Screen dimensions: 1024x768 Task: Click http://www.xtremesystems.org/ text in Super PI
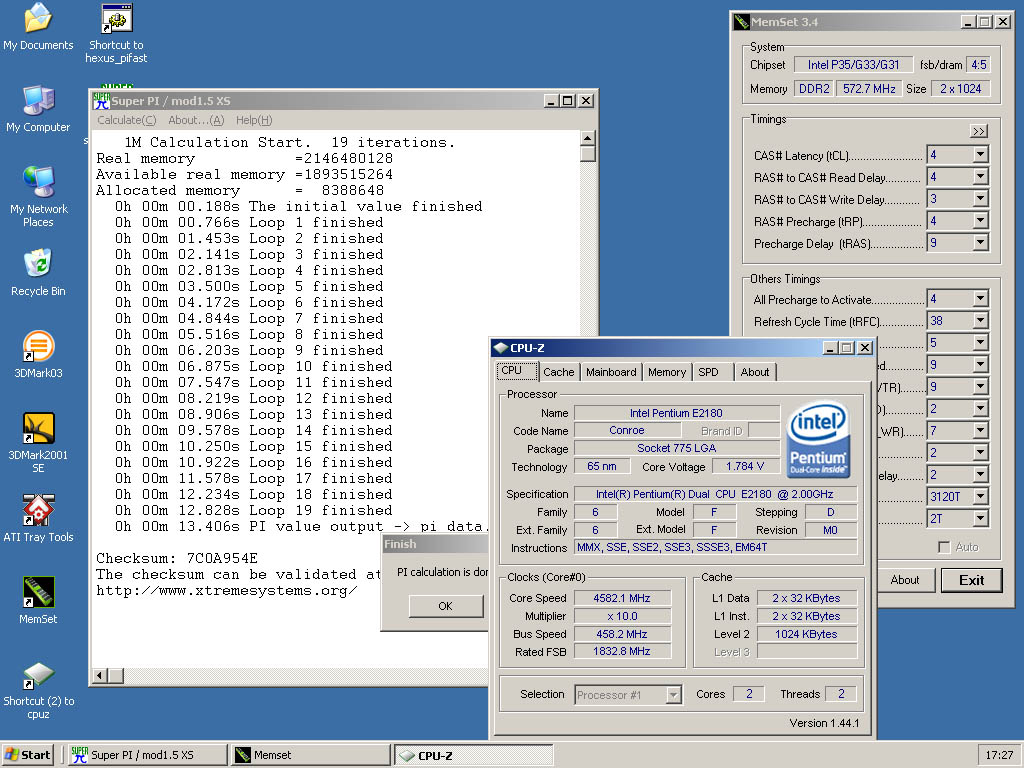[227, 591]
